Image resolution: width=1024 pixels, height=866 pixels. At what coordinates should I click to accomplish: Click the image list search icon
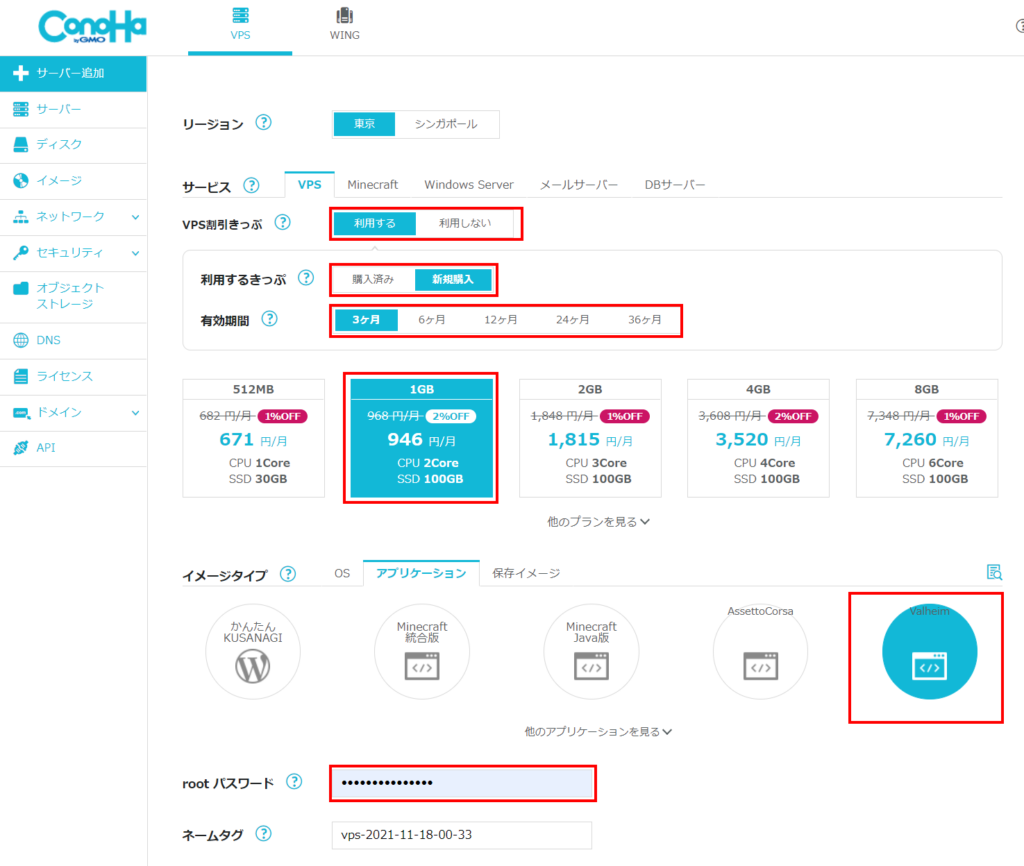pyautogui.click(x=994, y=573)
